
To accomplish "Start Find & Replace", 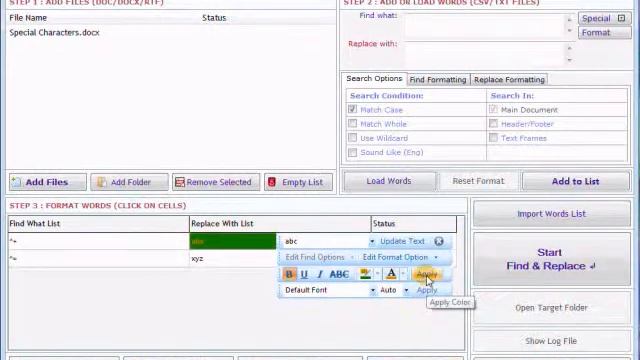I will coord(551,259).
